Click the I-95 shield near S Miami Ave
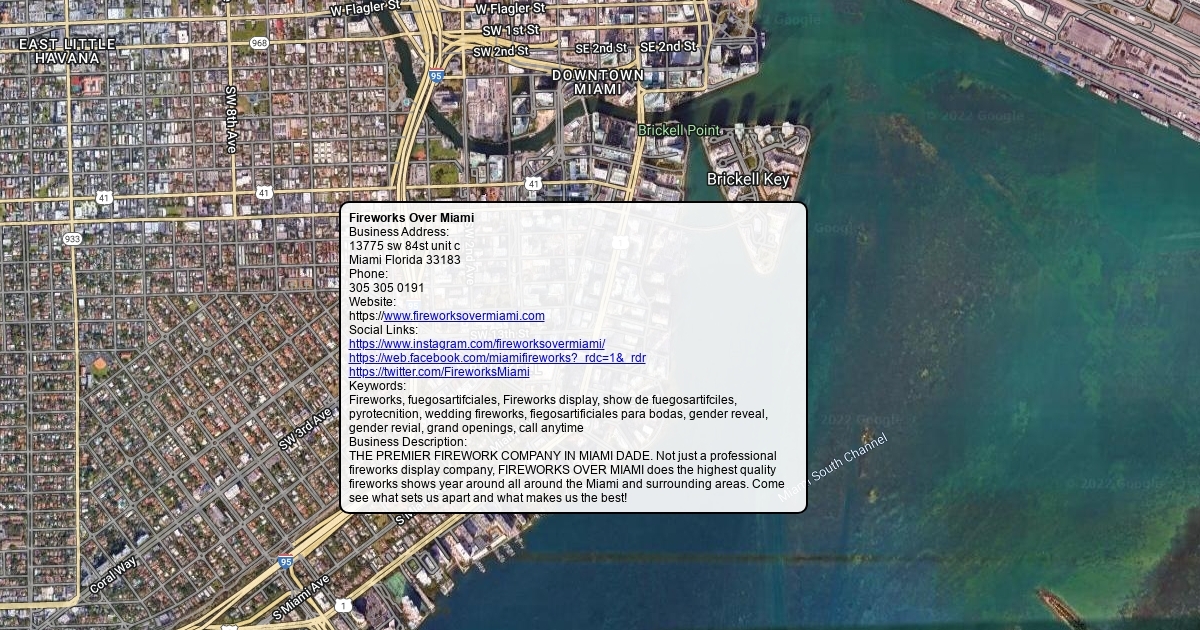 (x=286, y=563)
